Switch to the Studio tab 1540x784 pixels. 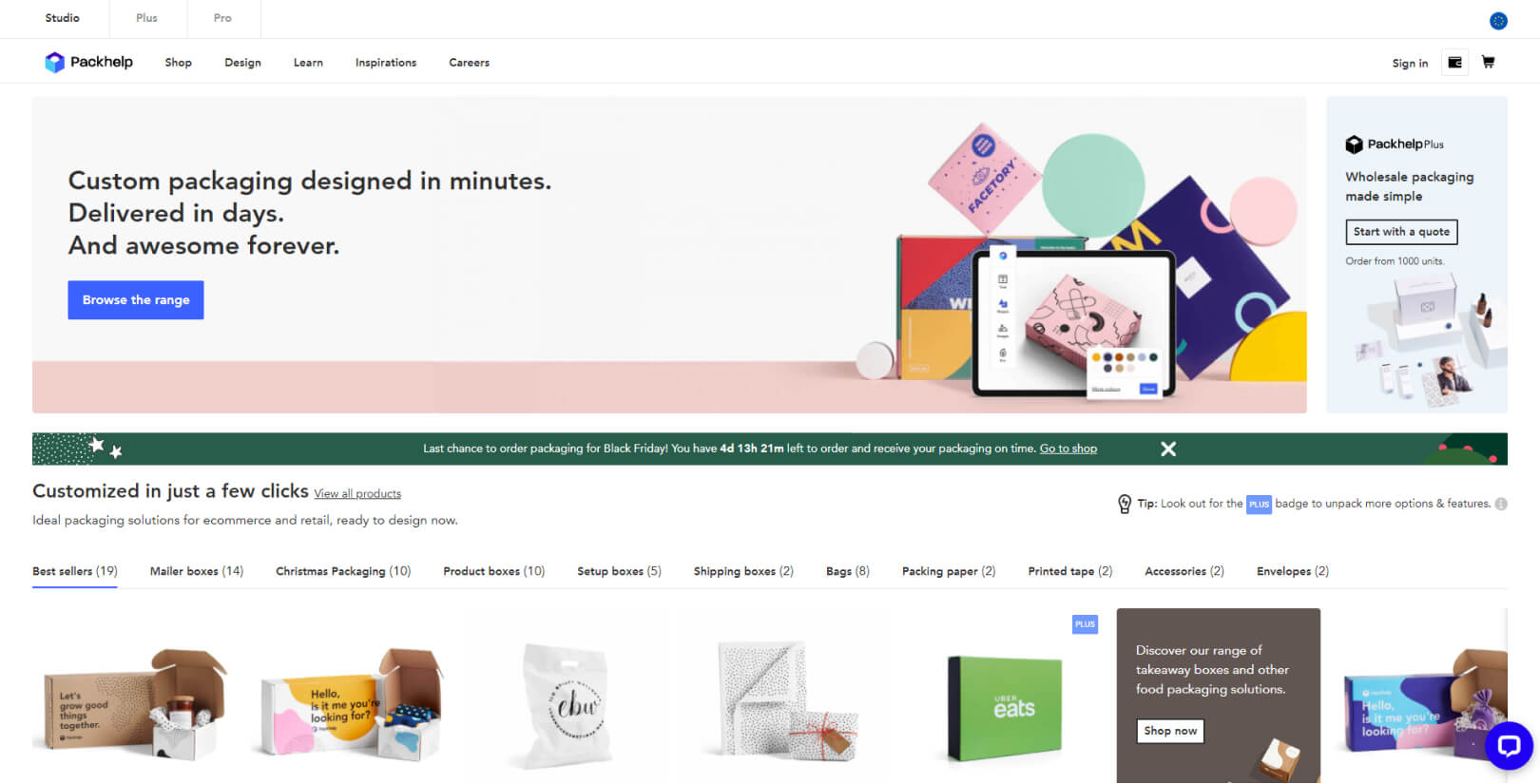click(x=63, y=18)
